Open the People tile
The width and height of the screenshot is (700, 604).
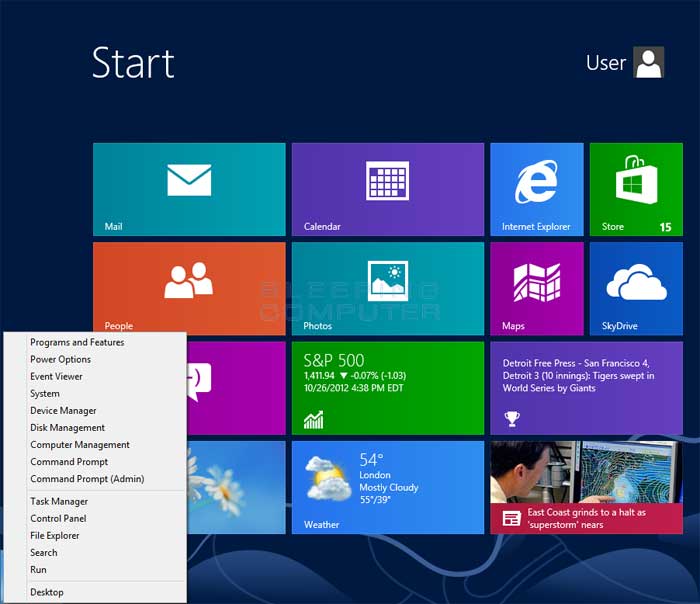point(189,289)
